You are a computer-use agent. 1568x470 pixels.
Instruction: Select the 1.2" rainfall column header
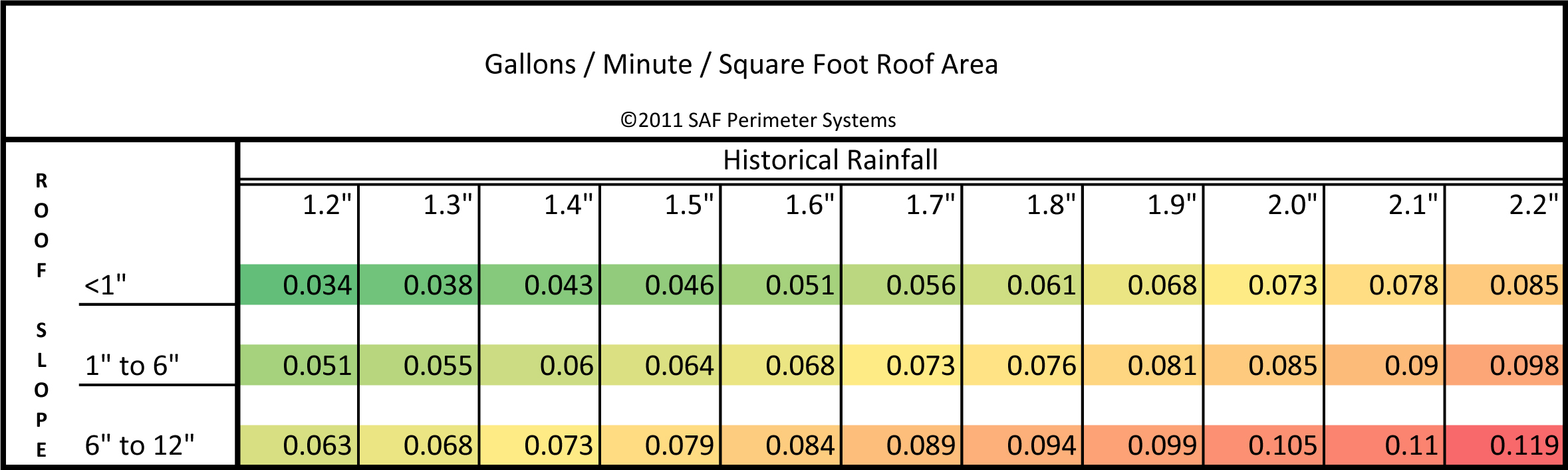click(x=326, y=205)
